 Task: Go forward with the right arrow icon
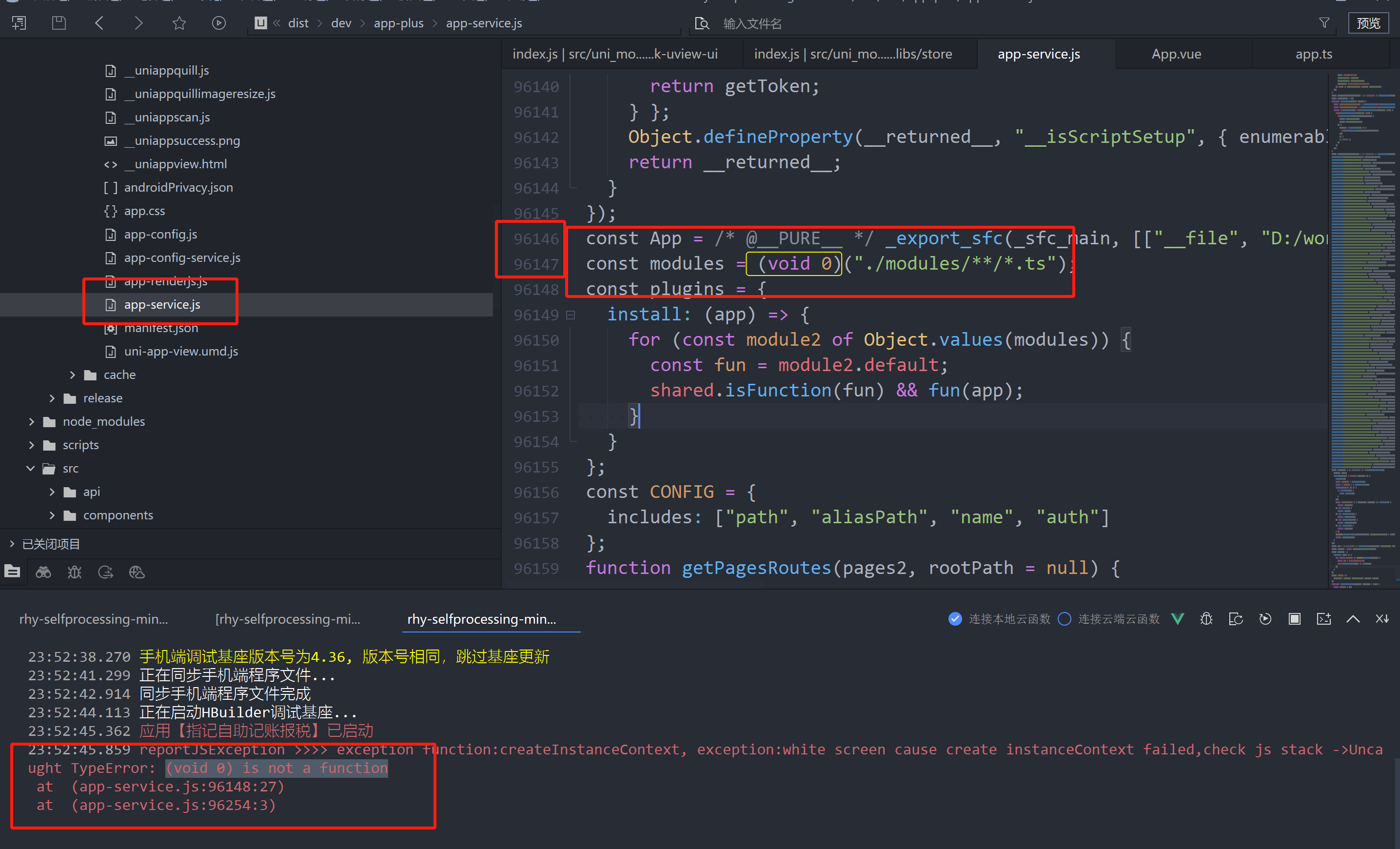[x=138, y=23]
